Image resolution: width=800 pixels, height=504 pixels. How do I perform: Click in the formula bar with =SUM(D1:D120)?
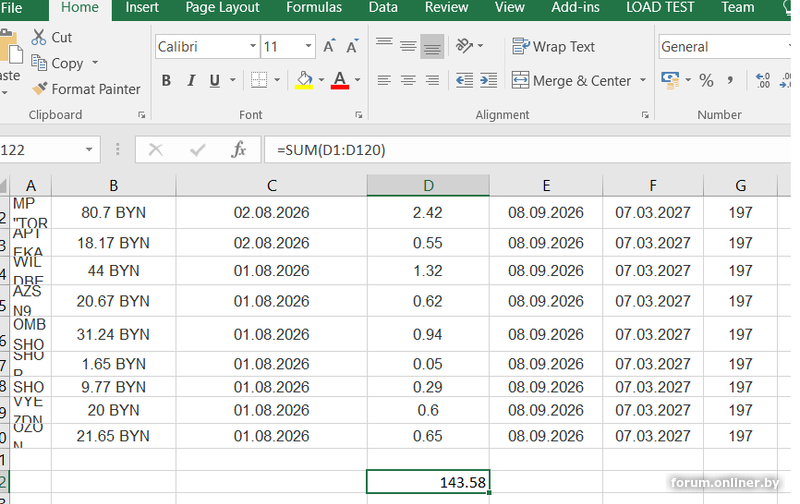(x=528, y=149)
